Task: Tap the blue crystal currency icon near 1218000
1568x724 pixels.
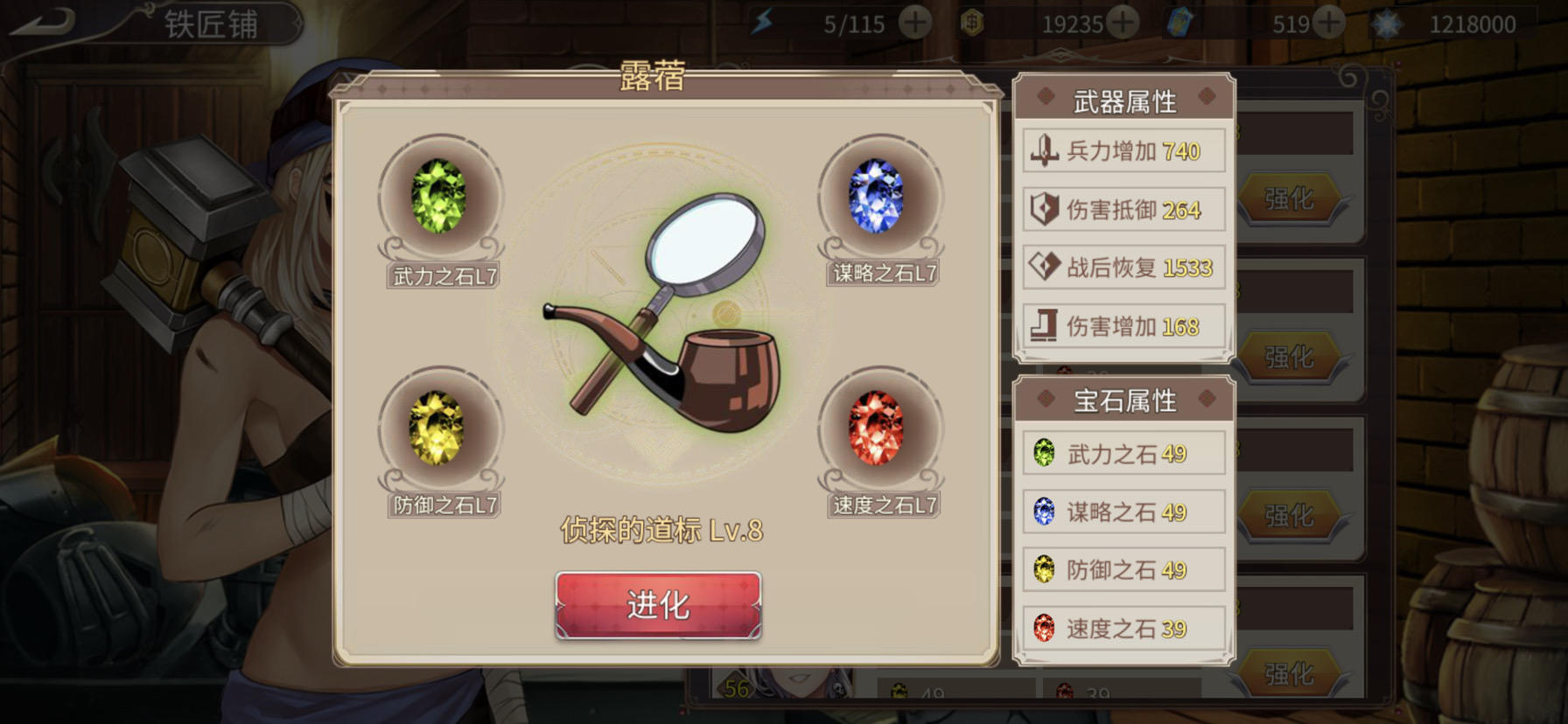Action: pos(1387,24)
